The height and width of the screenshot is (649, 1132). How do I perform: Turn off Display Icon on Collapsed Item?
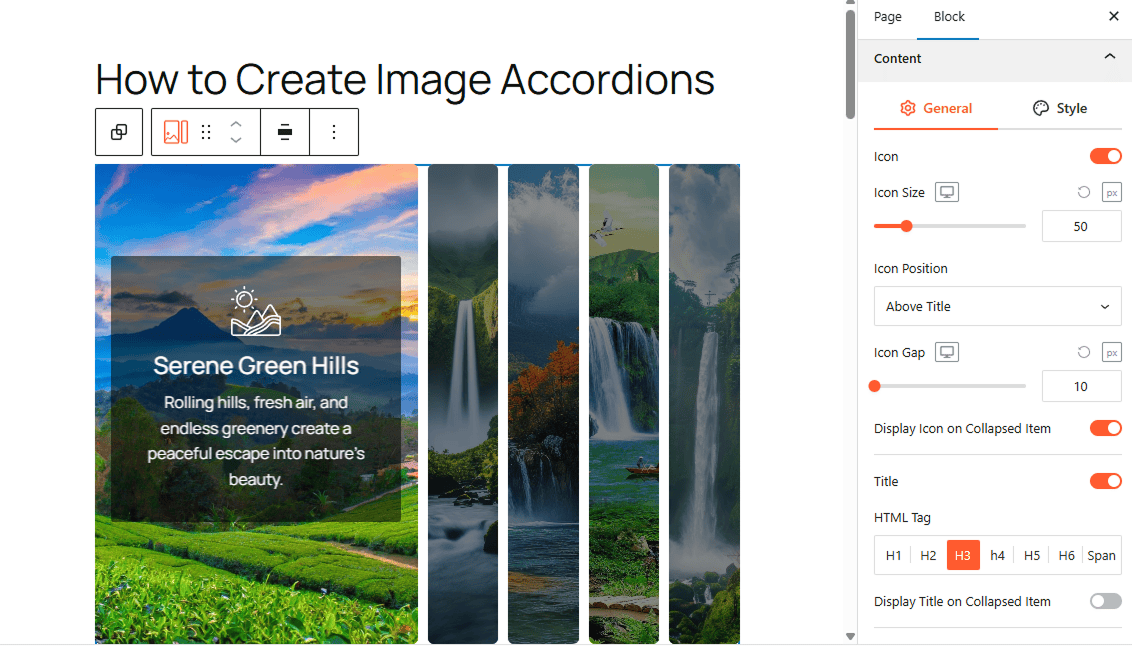[1105, 428]
